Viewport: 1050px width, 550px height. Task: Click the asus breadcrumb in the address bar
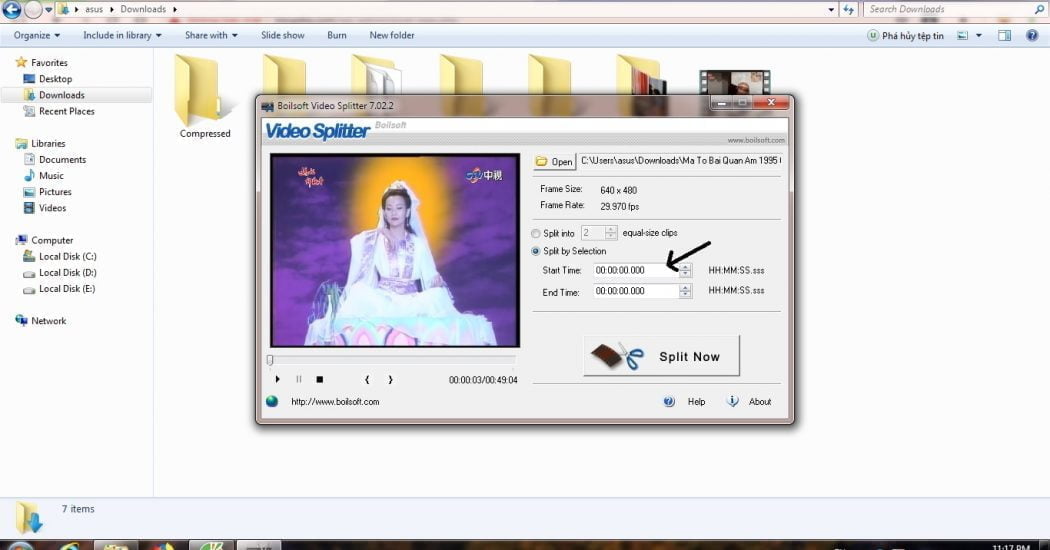click(x=94, y=9)
